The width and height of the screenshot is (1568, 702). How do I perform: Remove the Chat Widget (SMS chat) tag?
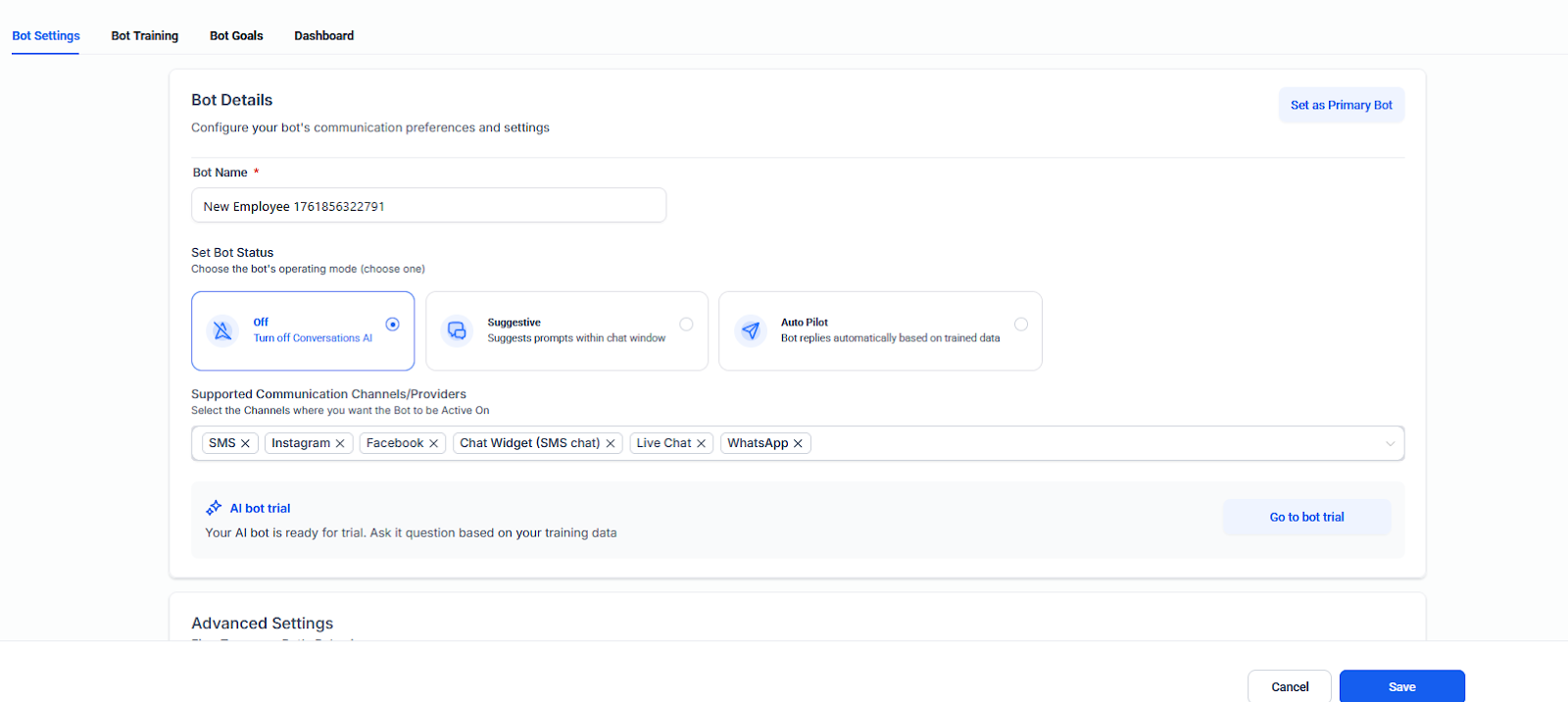click(611, 443)
